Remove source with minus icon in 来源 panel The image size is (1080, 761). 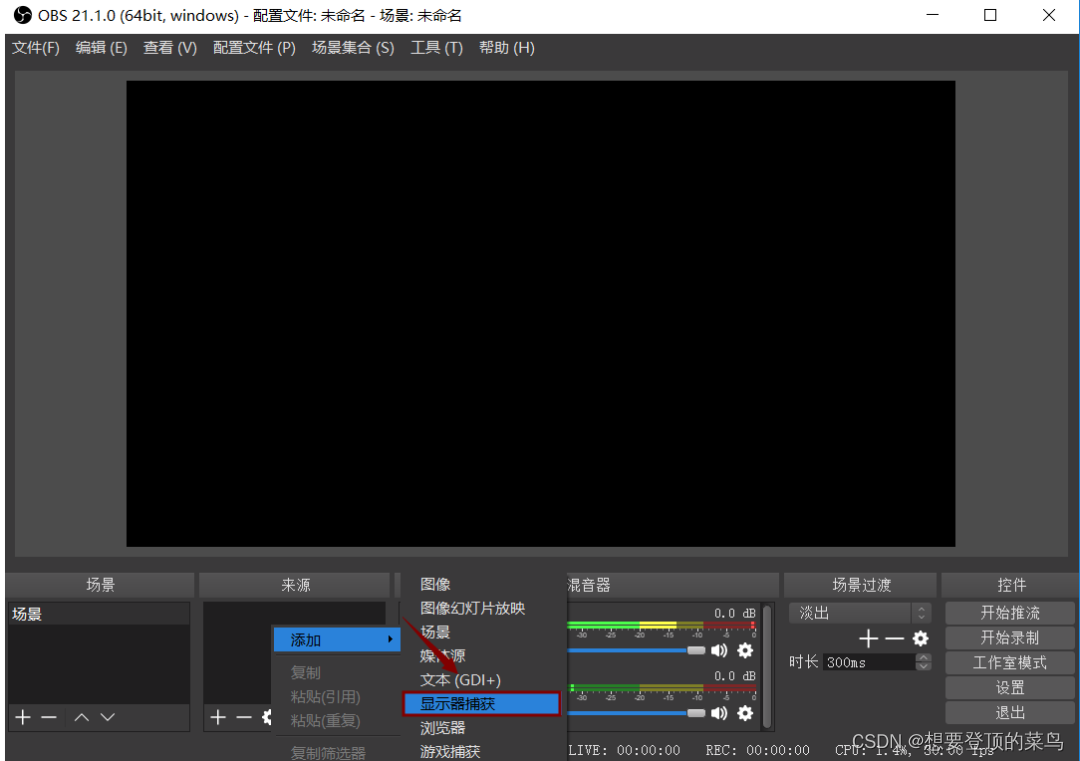(244, 717)
